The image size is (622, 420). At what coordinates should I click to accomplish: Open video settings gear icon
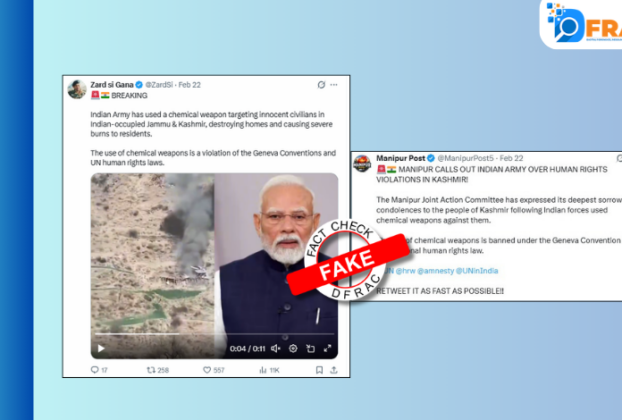[293, 349]
